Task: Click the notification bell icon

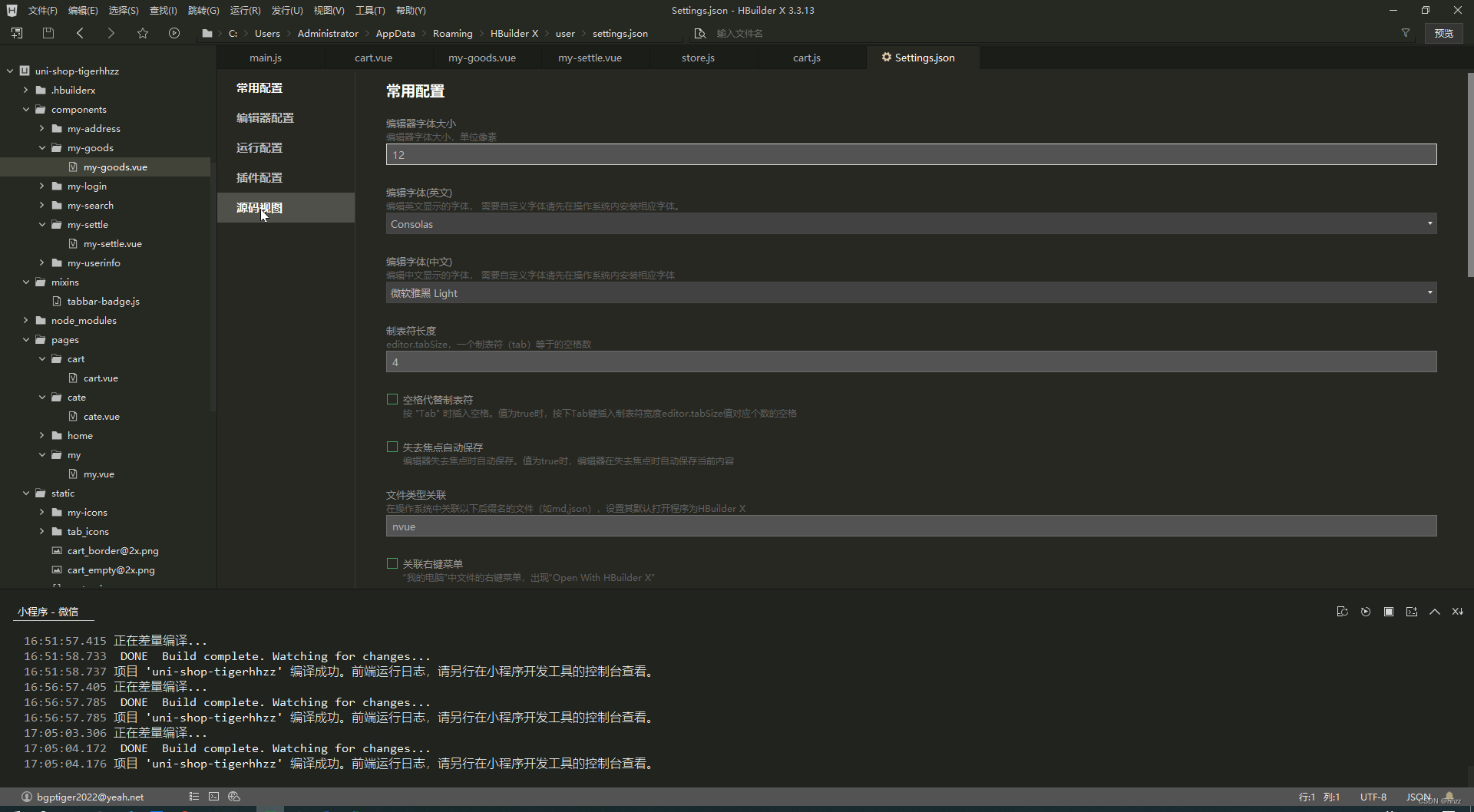Action: 1449,797
